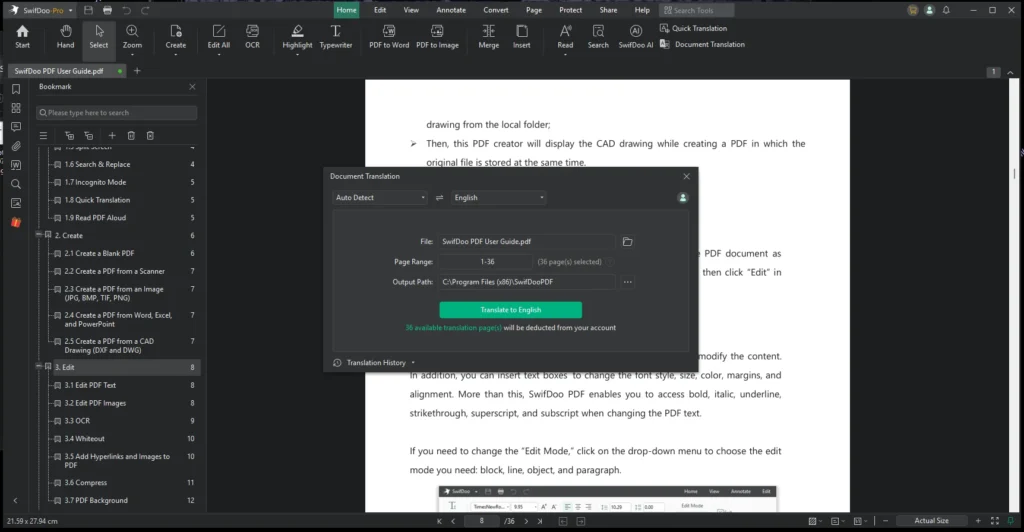The image size is (1024, 532).
Task: Open the bookmark options list menu
Action: (43, 135)
